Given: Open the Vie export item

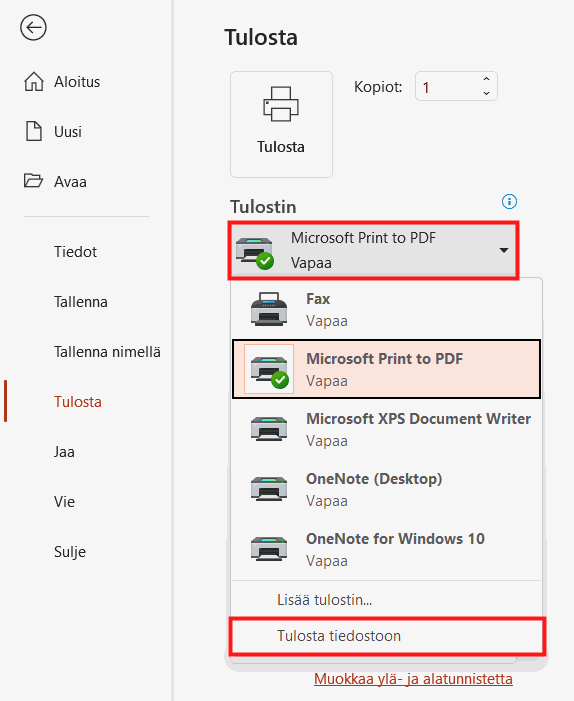Looking at the screenshot, I should point(64,502).
